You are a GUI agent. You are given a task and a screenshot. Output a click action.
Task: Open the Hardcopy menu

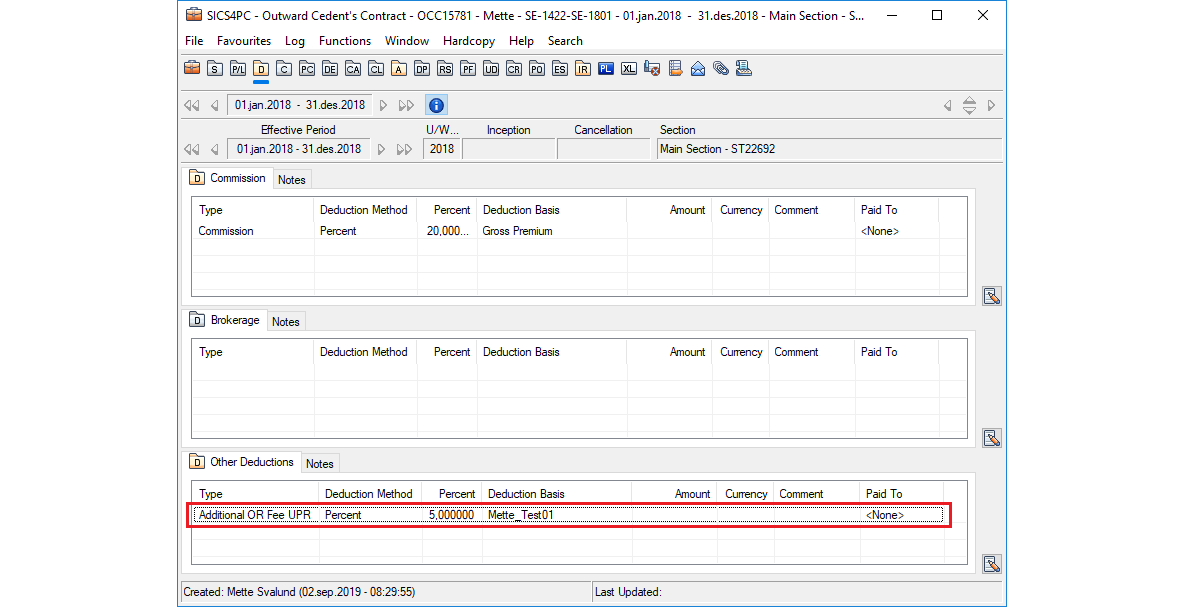tap(469, 41)
